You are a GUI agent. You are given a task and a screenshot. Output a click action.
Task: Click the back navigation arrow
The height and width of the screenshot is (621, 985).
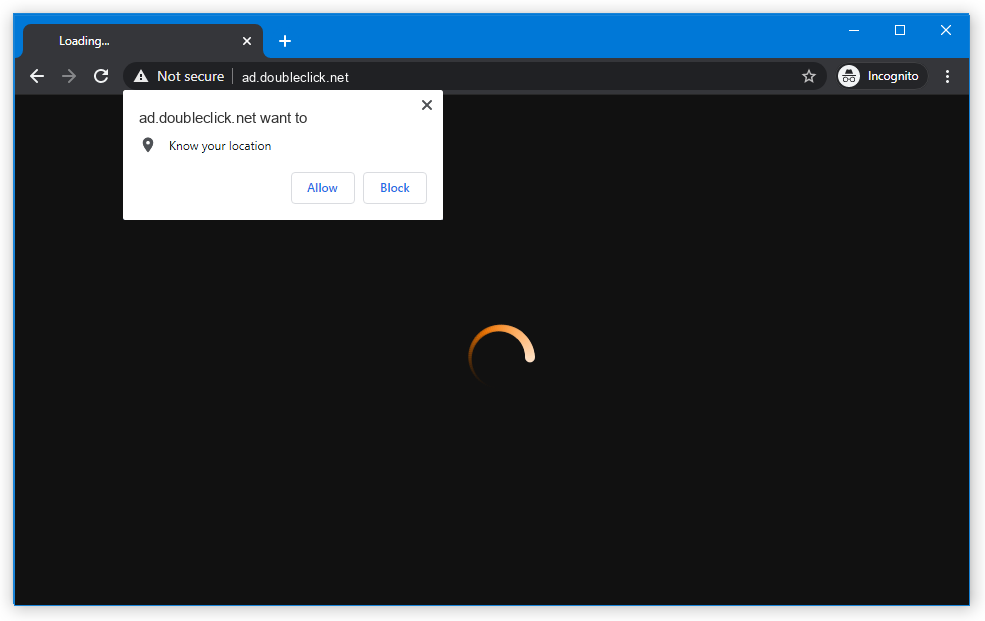(x=37, y=76)
